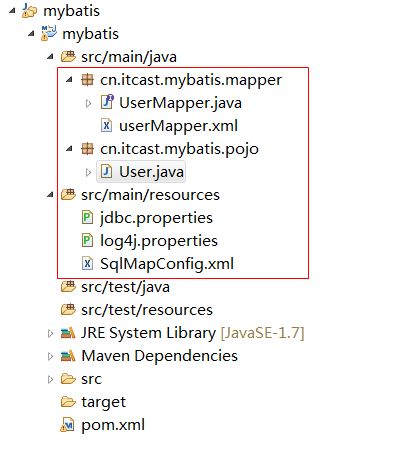Click the src/test/java folder icon
The width and height of the screenshot is (393, 467).
pyautogui.click(x=68, y=287)
